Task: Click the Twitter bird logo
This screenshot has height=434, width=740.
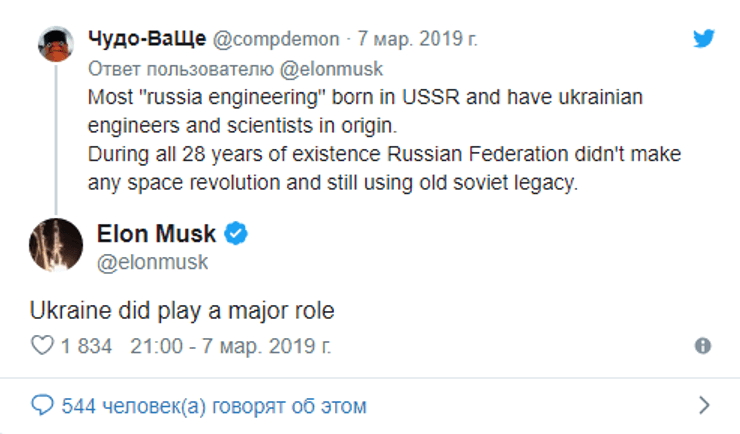Action: click(x=704, y=39)
